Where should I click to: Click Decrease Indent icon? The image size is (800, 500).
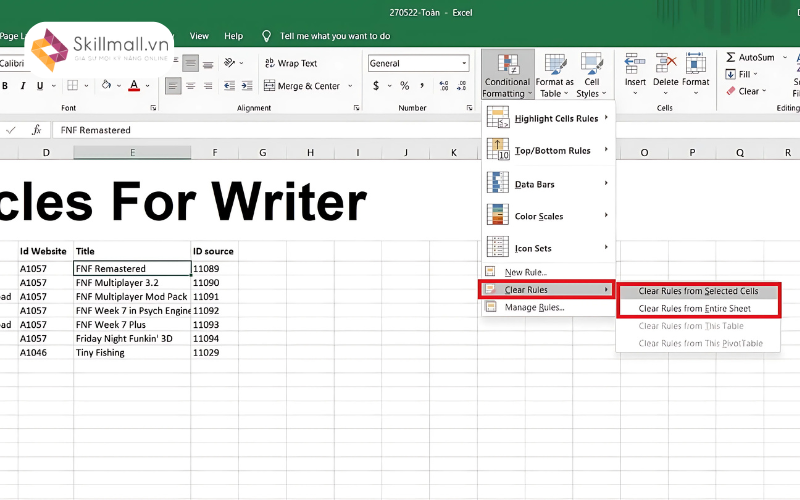230,86
